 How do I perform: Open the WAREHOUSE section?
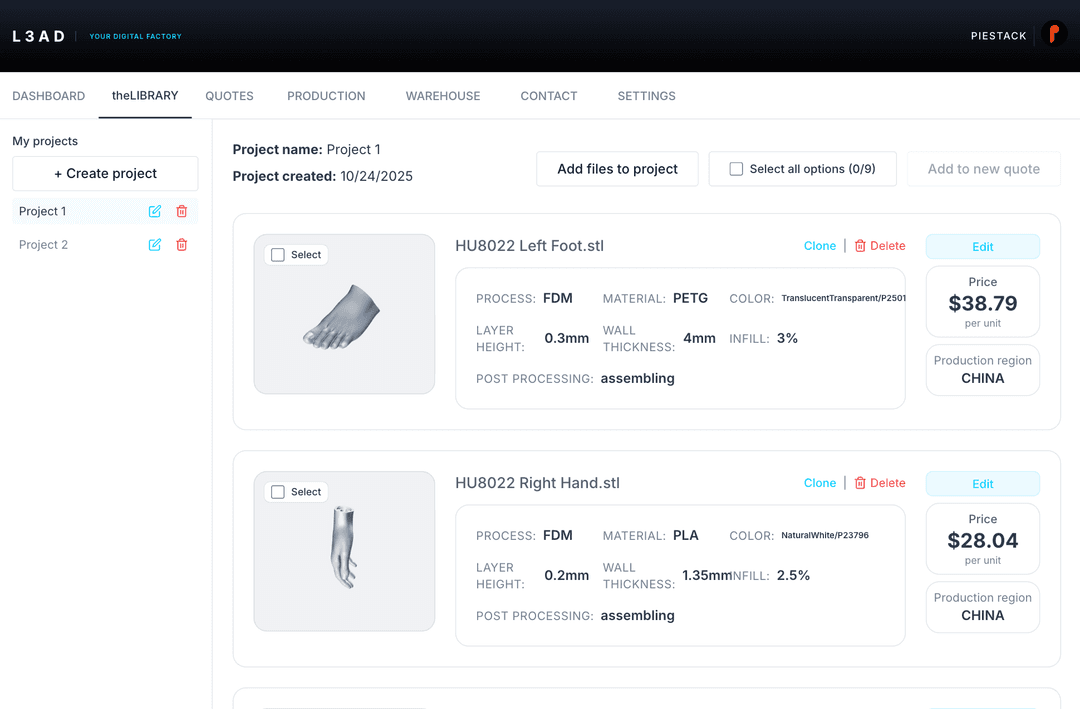pyautogui.click(x=442, y=95)
